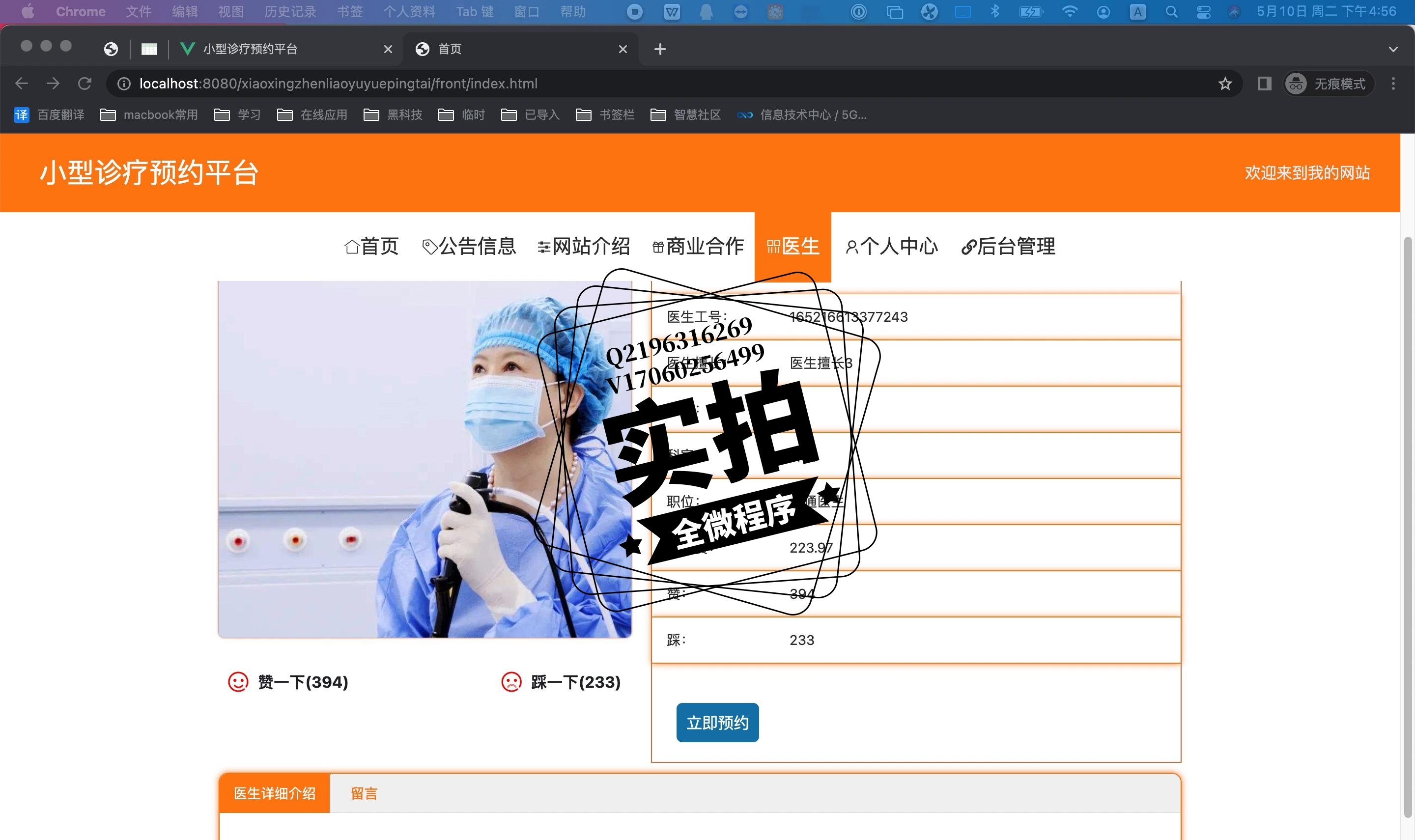The height and width of the screenshot is (840, 1415).
Task: Open the 学习 bookmark folder
Action: [x=237, y=115]
